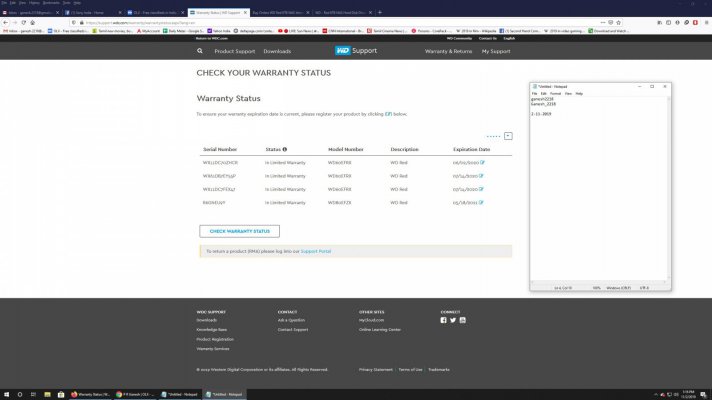Open the Product Support menu
This screenshot has width=712, height=400.
[x=235, y=51]
